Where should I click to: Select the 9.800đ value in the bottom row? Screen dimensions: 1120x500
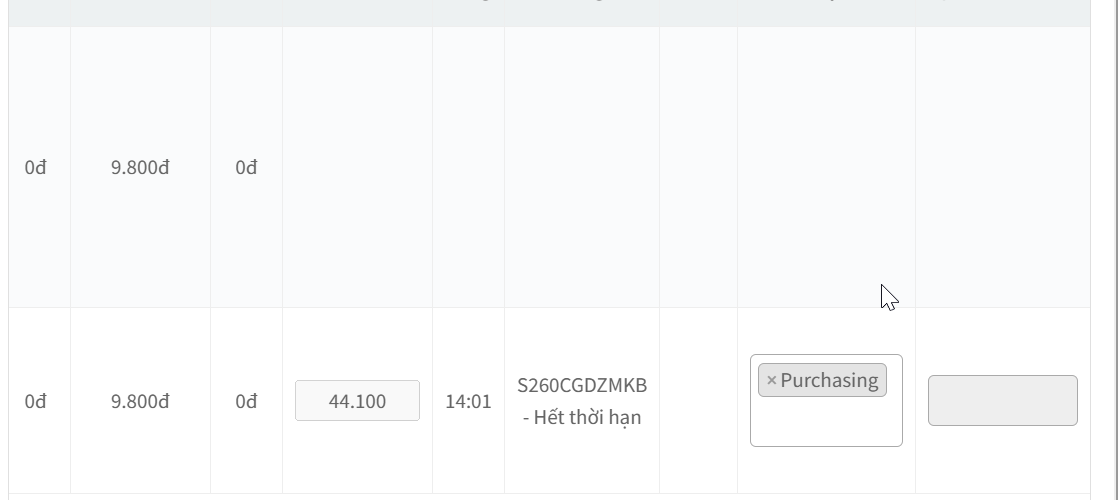click(x=140, y=402)
